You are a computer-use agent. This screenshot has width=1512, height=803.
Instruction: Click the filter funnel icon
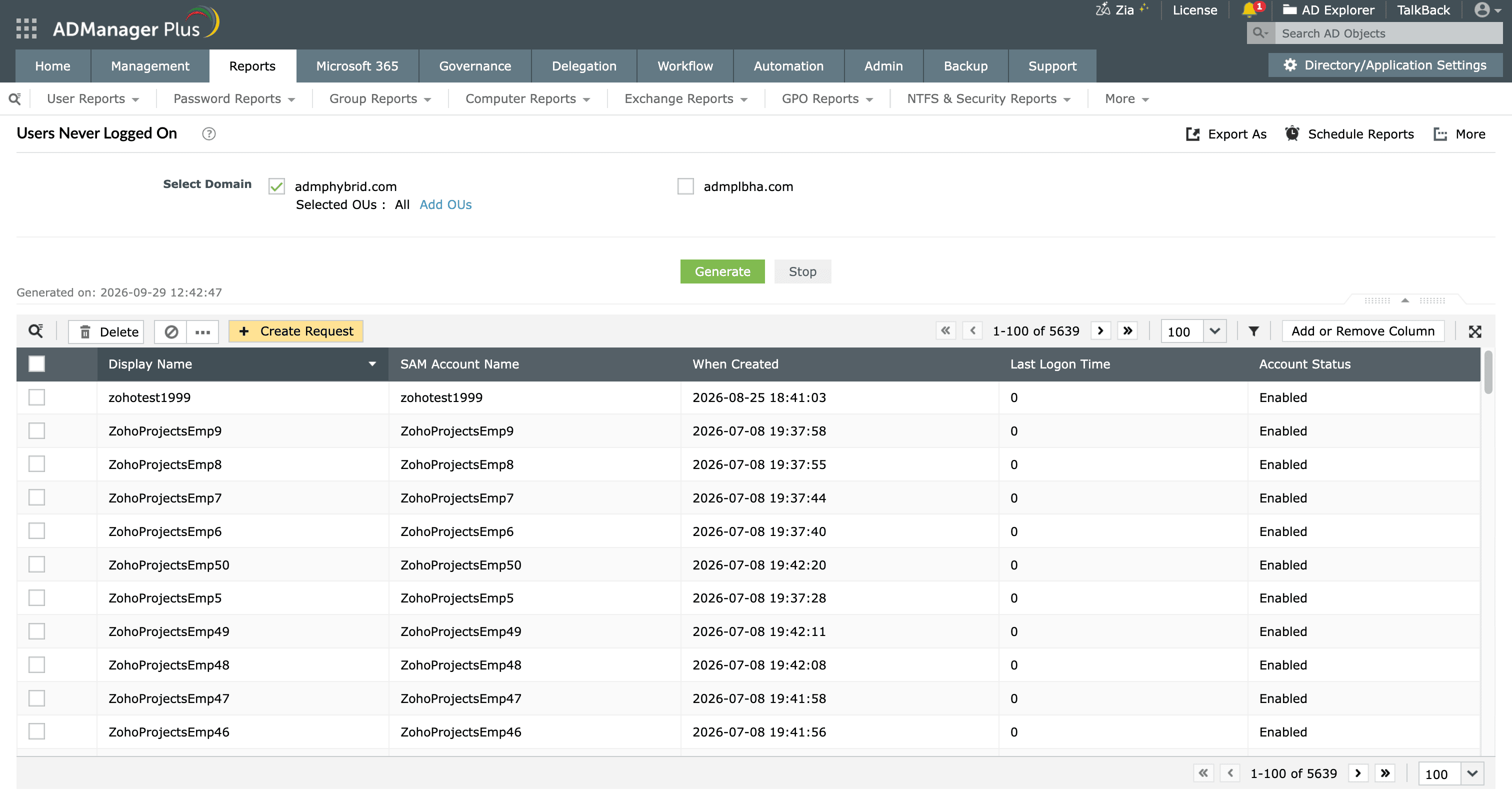[1253, 331]
